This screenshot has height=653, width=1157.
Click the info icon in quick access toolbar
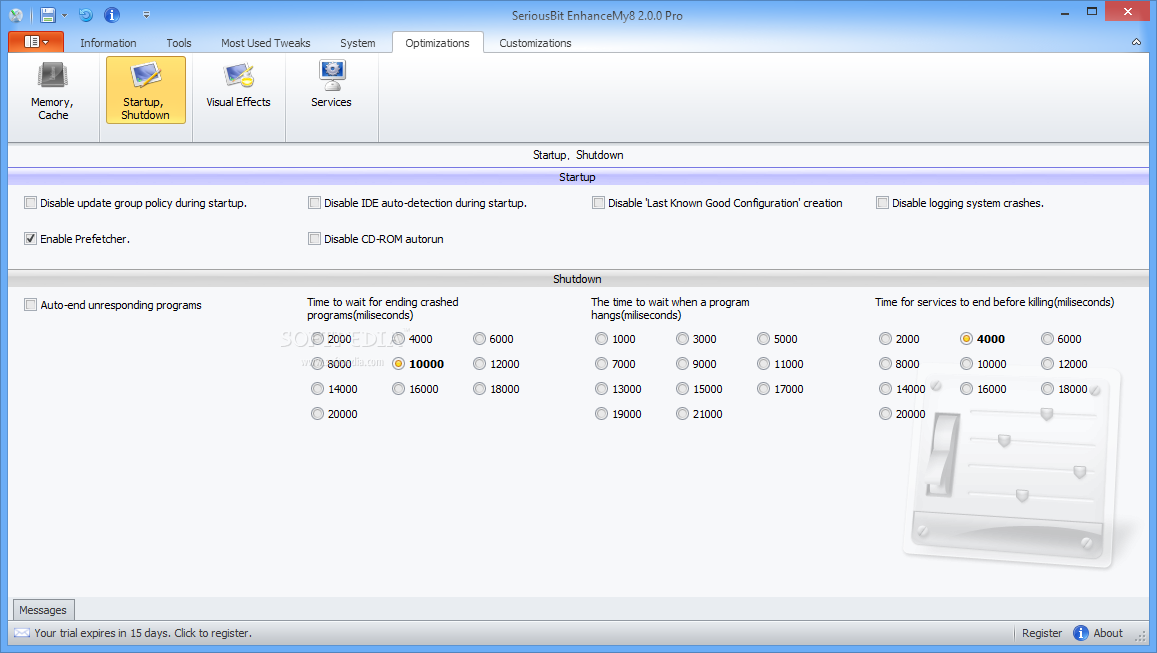point(111,15)
